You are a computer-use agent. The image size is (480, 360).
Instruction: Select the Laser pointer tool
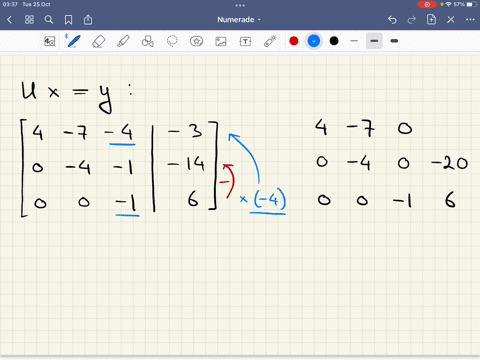[x=270, y=41]
